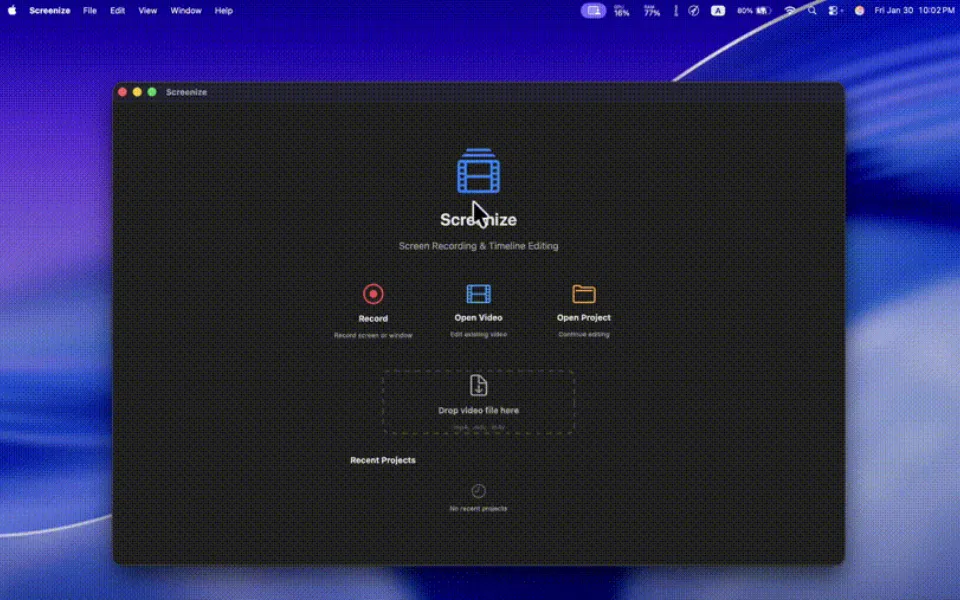Viewport: 960px width, 600px height.
Task: Click the 'Record' button label
Action: pos(373,318)
